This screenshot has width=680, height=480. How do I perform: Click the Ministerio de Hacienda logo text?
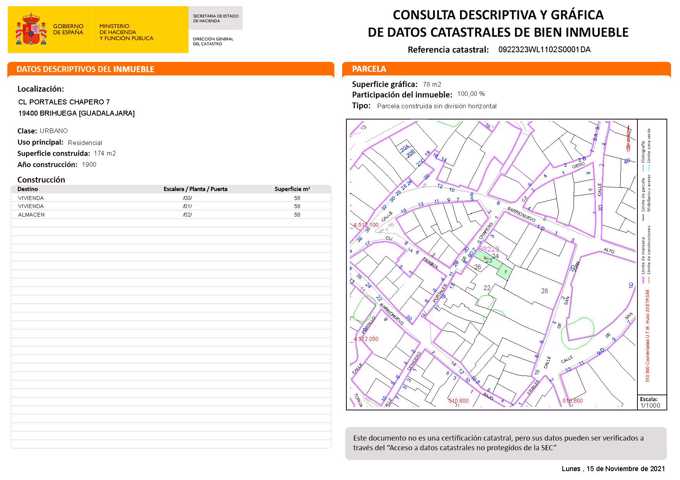click(x=125, y=30)
